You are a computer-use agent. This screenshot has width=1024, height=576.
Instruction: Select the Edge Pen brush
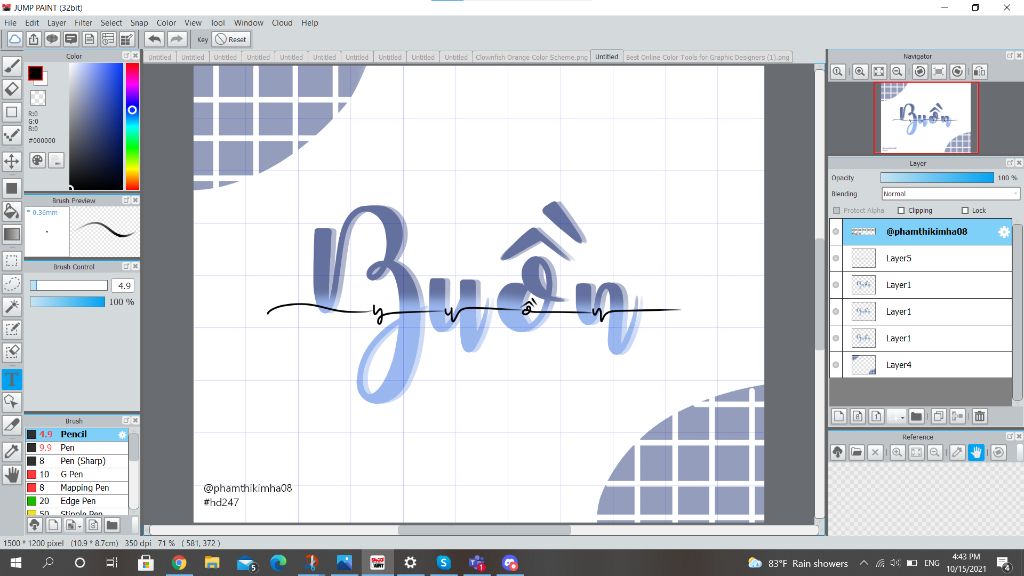coord(77,501)
